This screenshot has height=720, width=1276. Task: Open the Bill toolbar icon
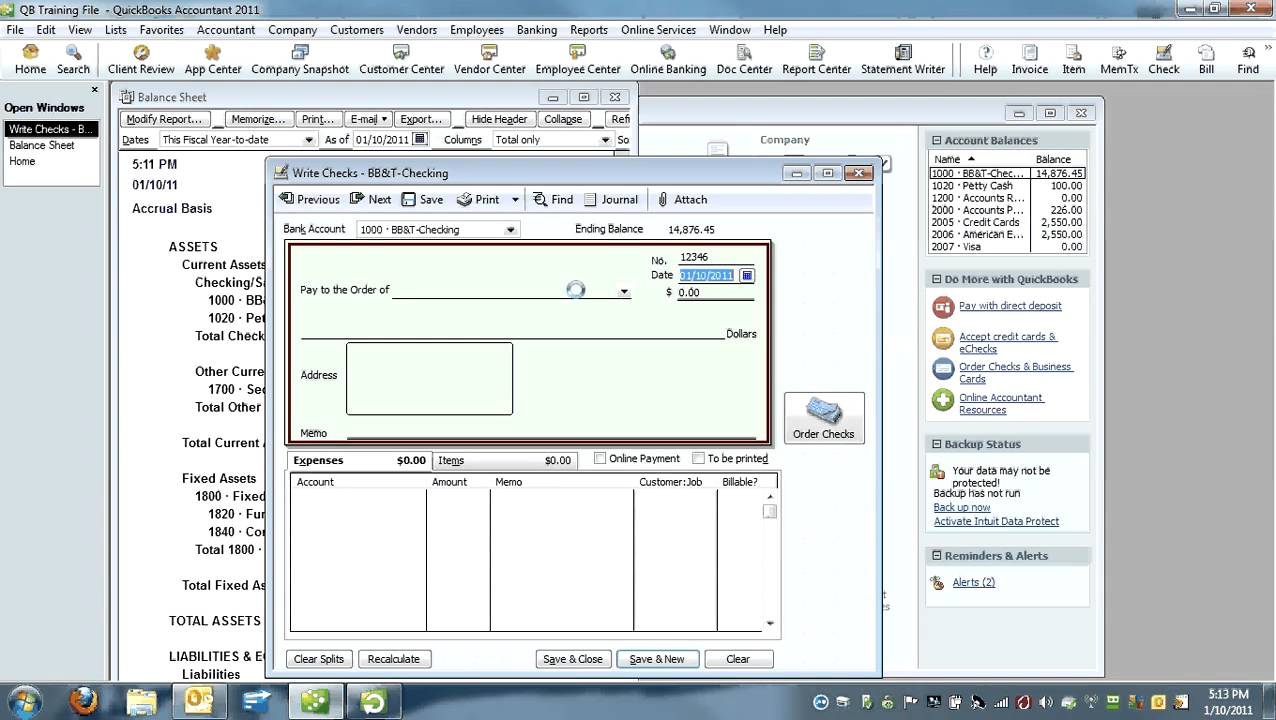click(1206, 60)
